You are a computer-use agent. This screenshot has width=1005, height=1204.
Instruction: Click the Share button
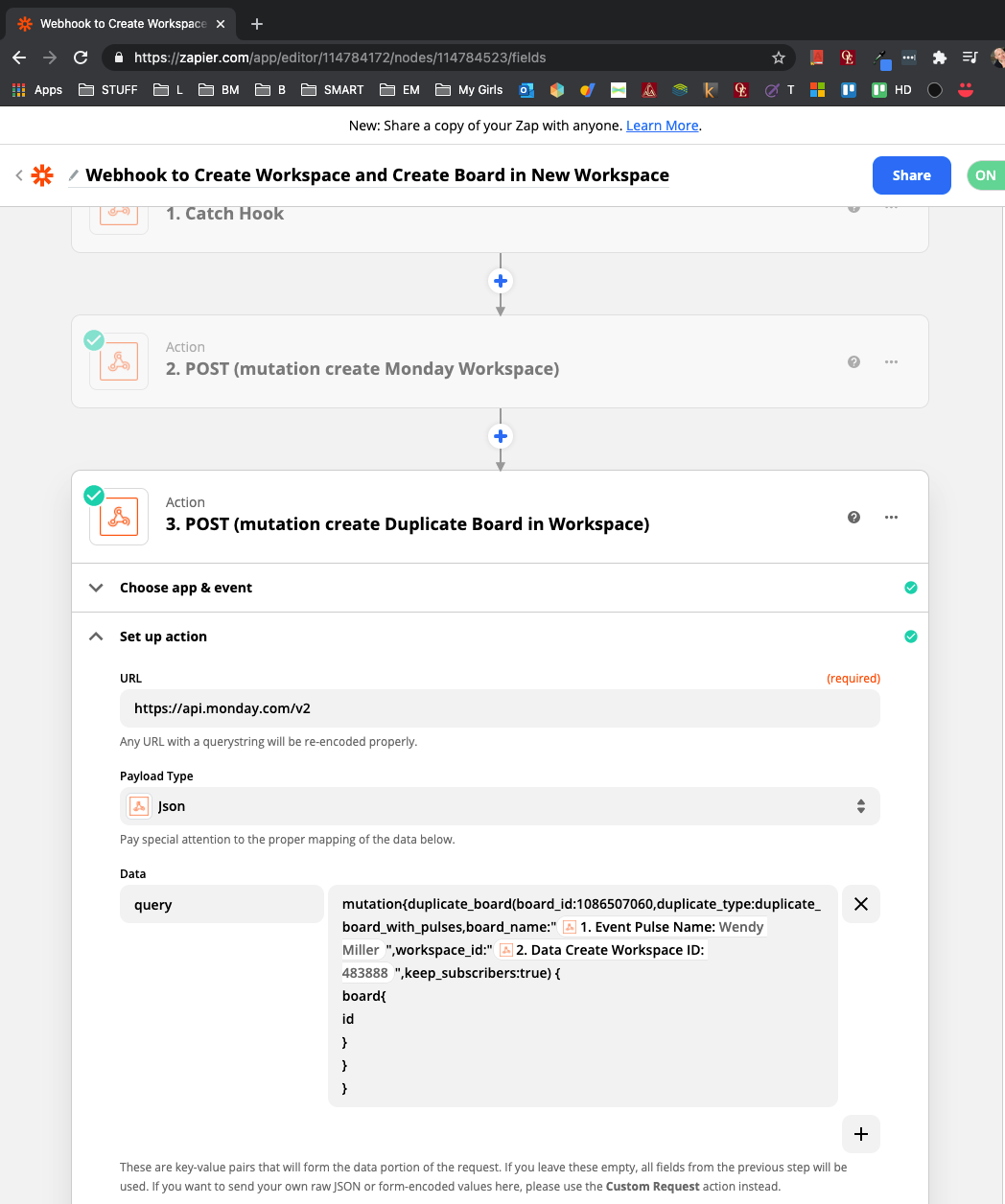coord(912,175)
